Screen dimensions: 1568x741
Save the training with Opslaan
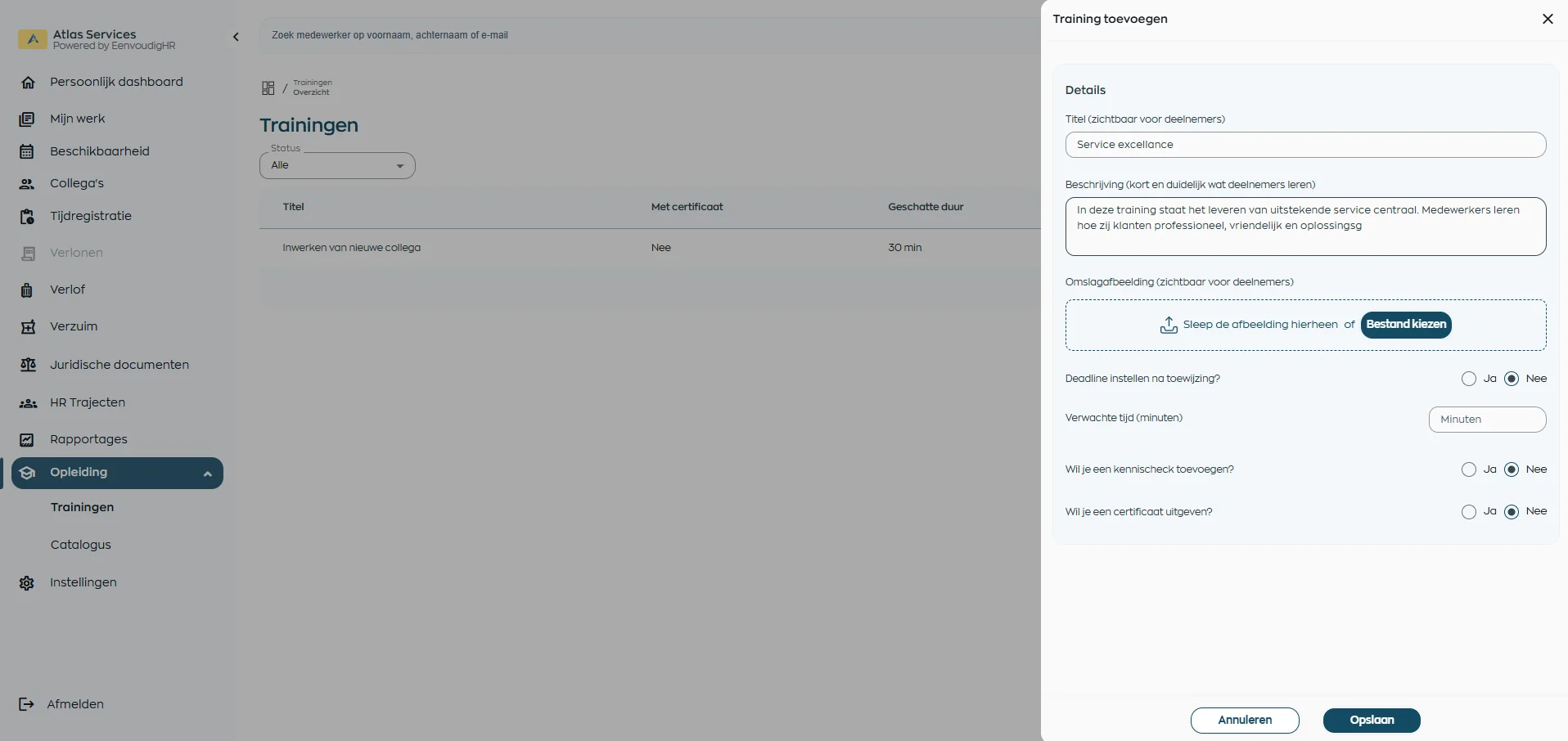[x=1371, y=721]
